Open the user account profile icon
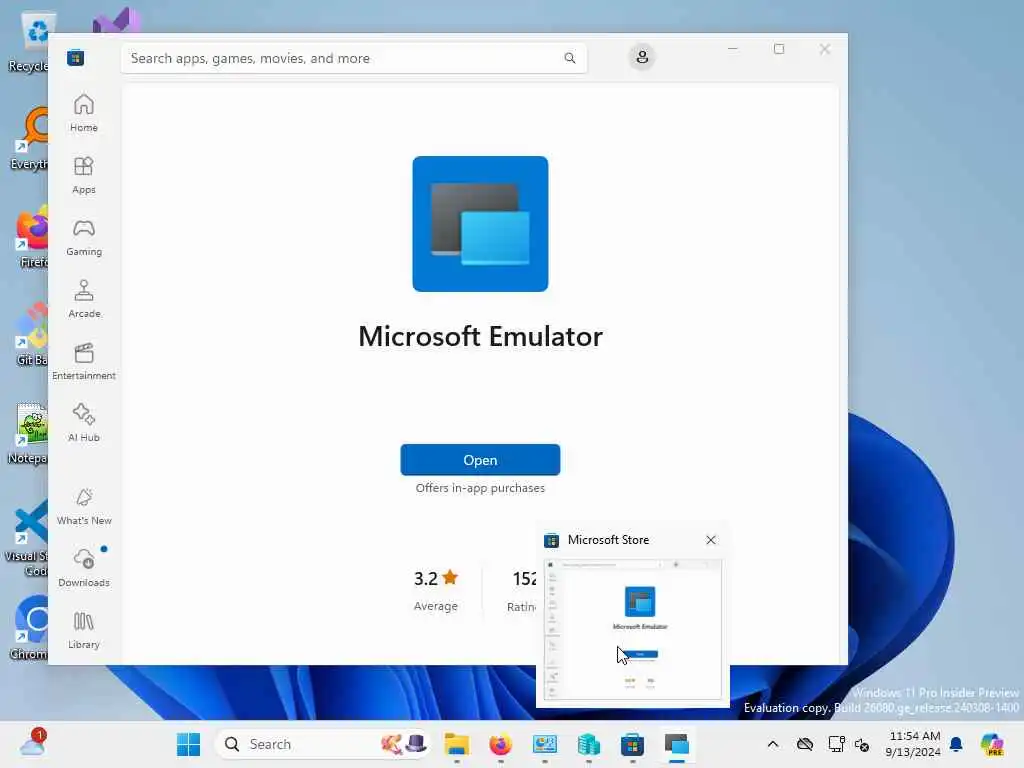1024x768 pixels. pyautogui.click(x=642, y=57)
